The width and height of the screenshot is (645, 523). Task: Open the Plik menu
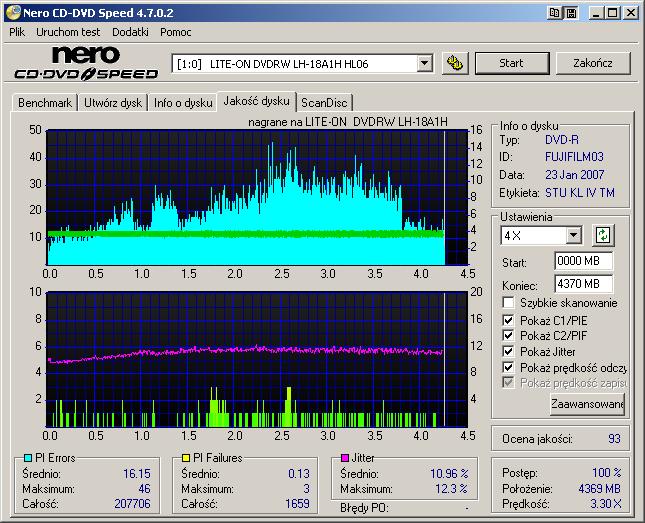click(17, 32)
